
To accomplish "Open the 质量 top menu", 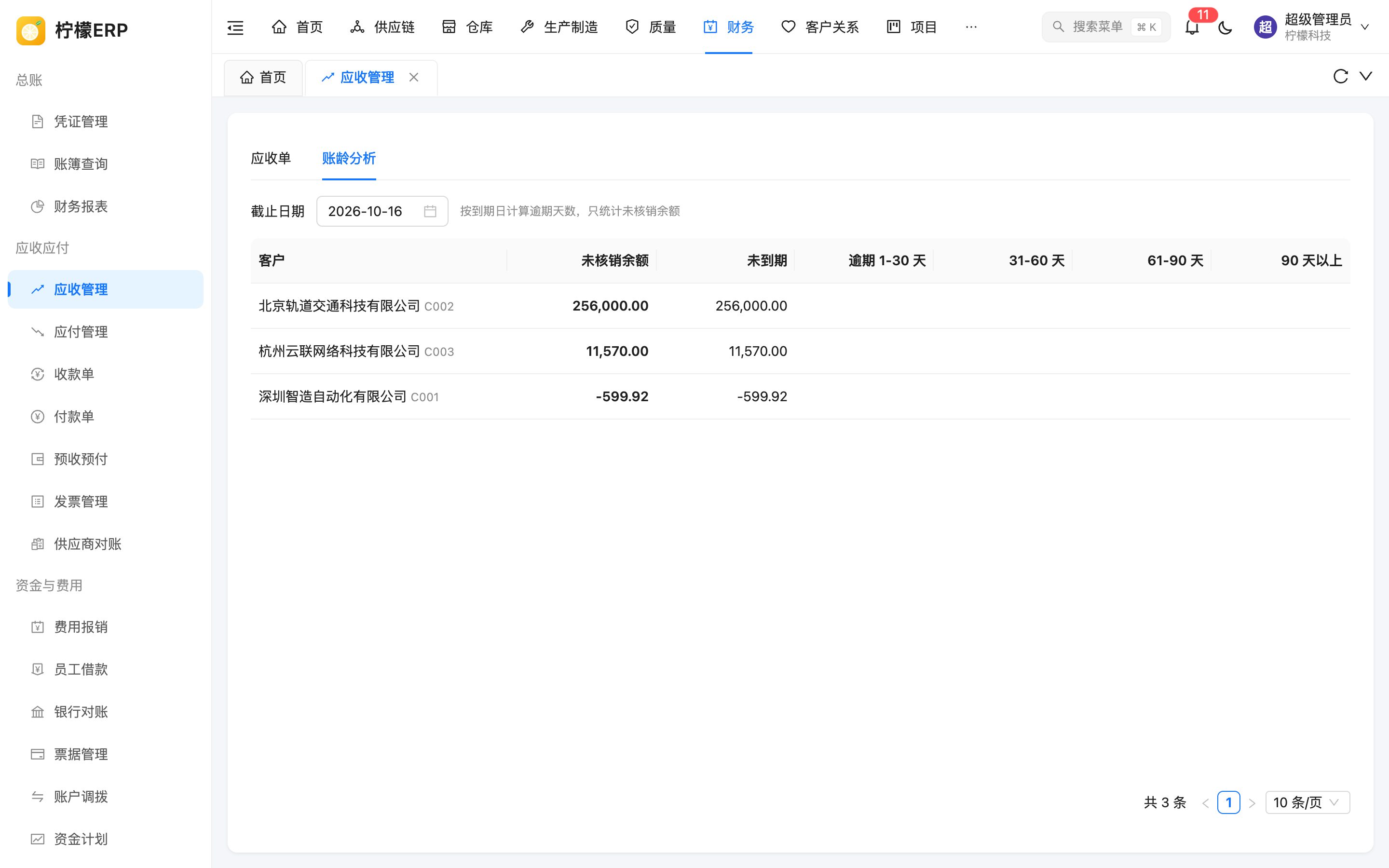I will click(650, 27).
